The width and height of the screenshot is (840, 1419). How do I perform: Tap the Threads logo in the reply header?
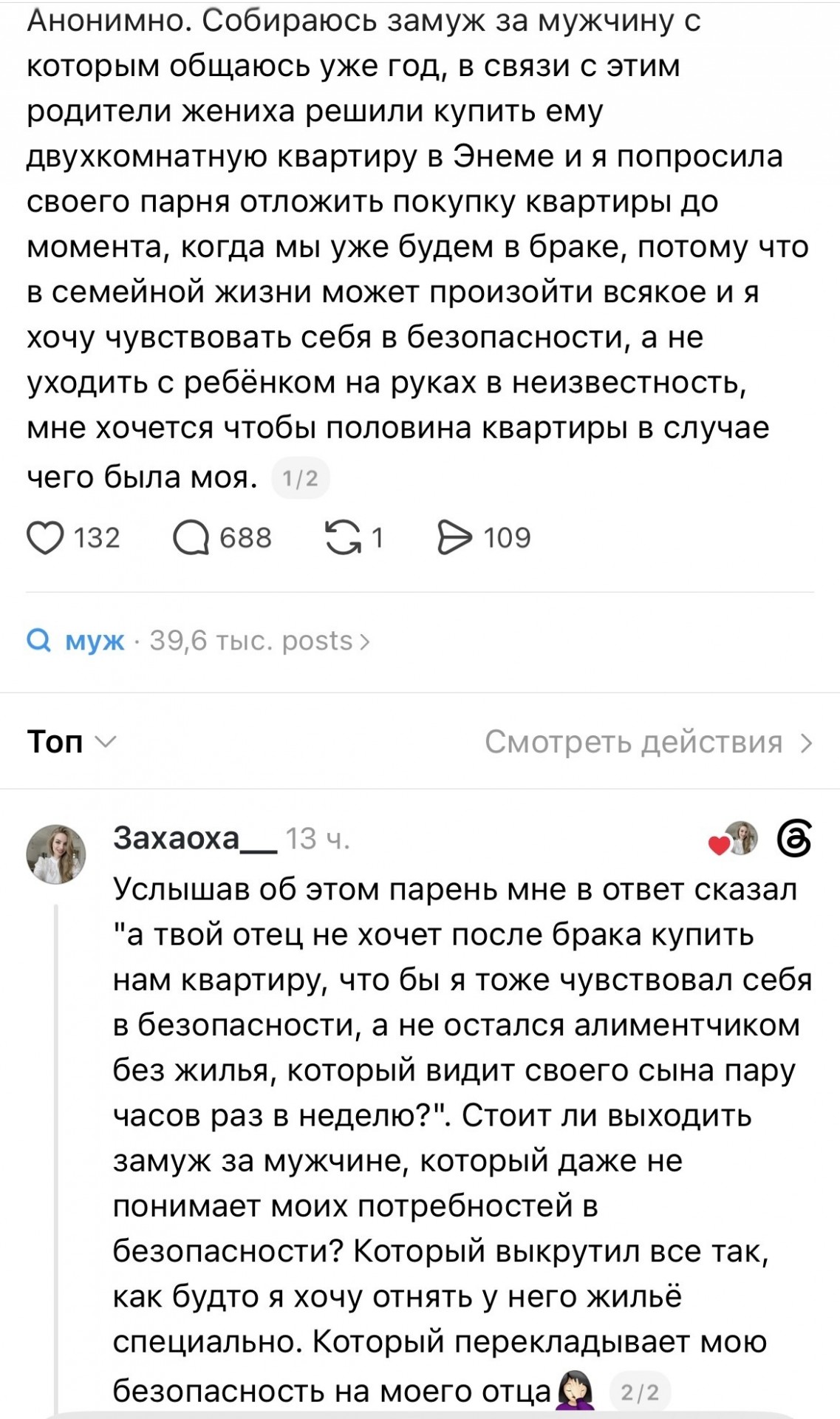[795, 840]
